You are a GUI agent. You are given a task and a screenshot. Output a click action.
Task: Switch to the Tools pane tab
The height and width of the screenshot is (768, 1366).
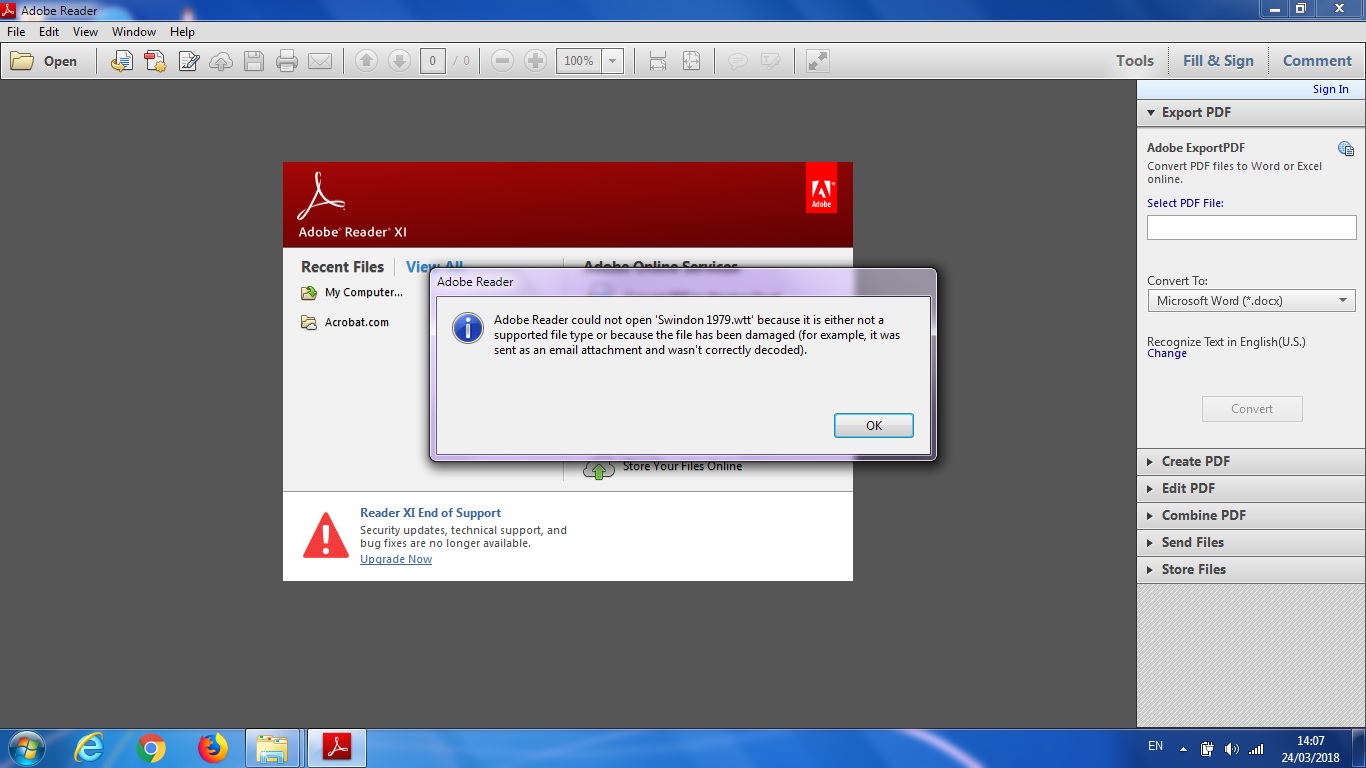(x=1135, y=61)
